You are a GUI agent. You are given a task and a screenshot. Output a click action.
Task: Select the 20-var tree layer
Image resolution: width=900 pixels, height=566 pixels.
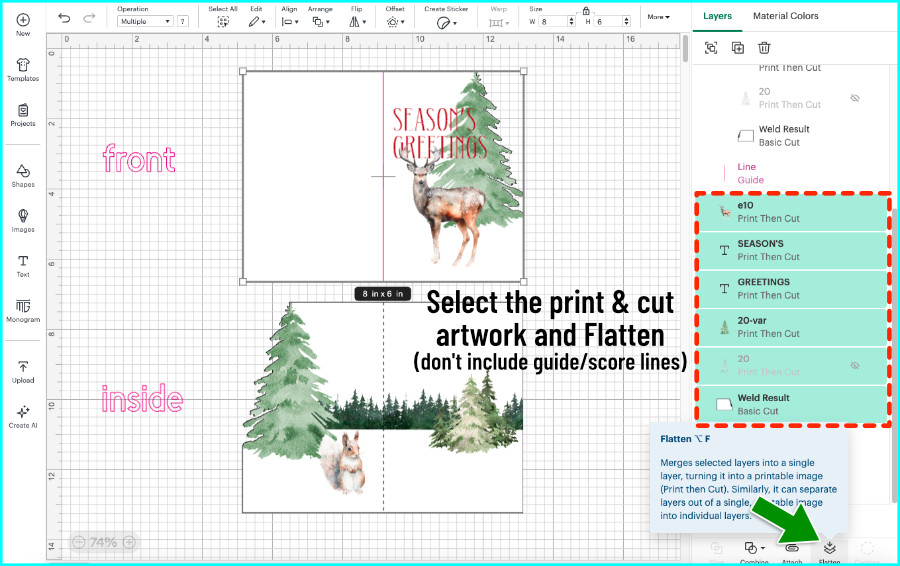793,327
